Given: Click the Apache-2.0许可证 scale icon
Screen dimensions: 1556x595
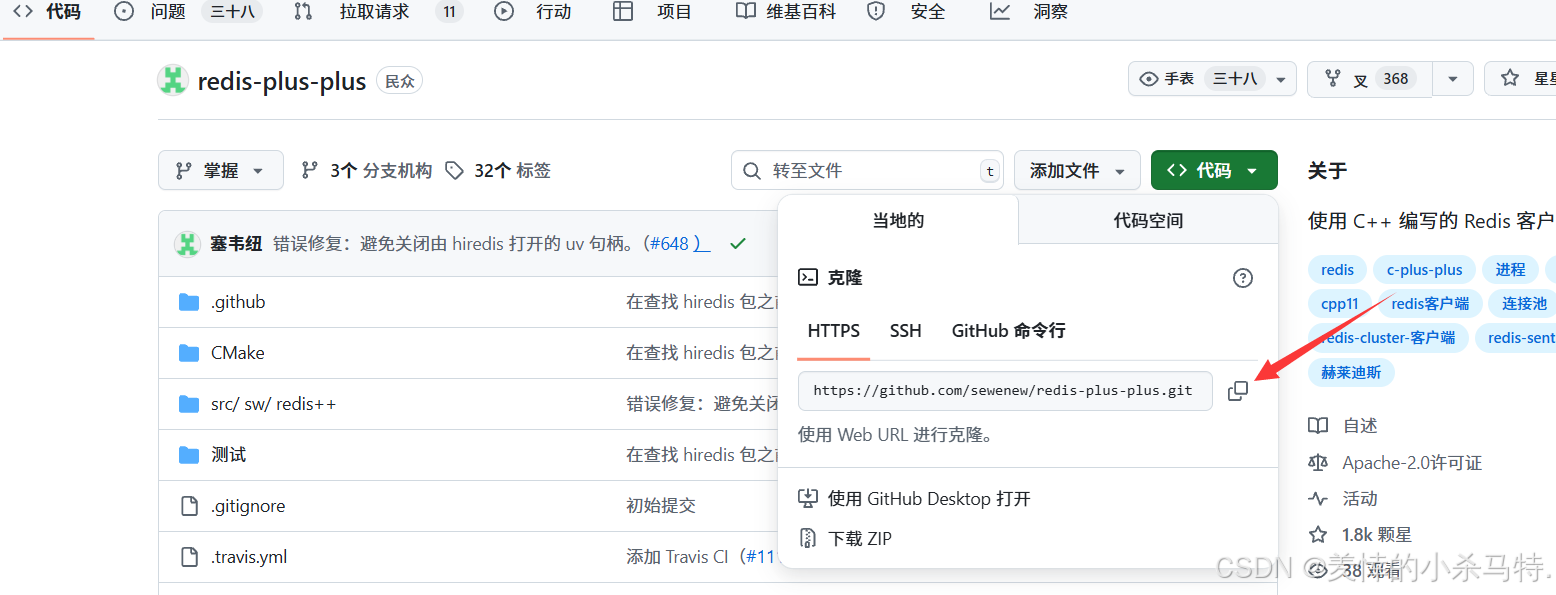Looking at the screenshot, I should click(1318, 462).
